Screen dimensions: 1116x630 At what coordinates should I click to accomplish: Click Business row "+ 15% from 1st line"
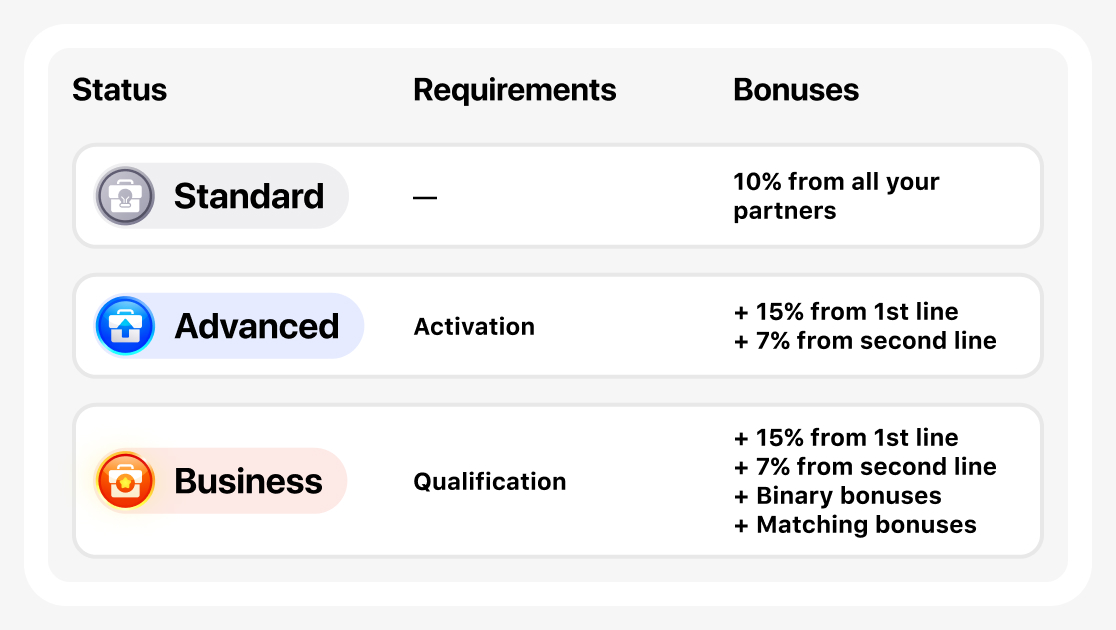pos(846,438)
